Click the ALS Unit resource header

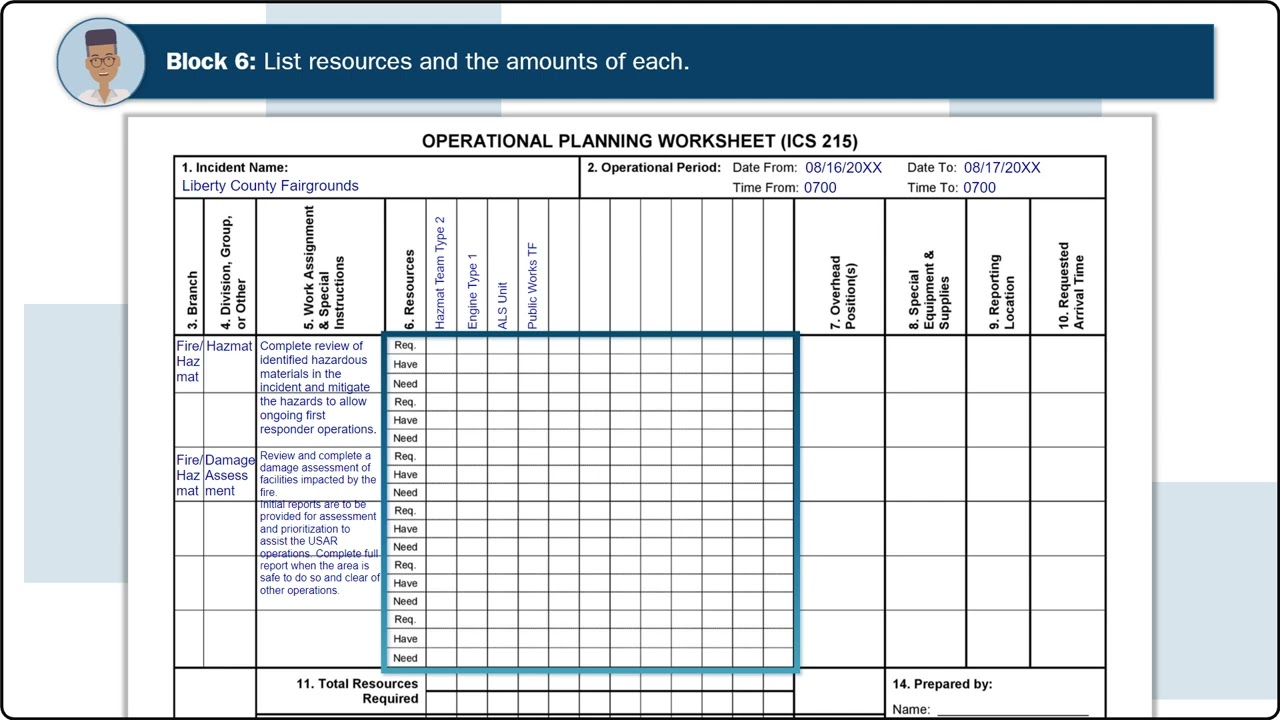pos(503,306)
